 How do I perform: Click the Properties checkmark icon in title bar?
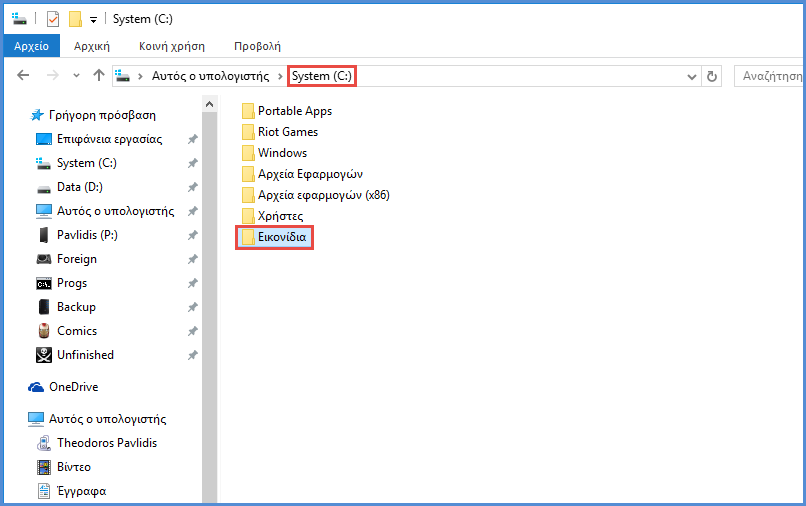(54, 19)
